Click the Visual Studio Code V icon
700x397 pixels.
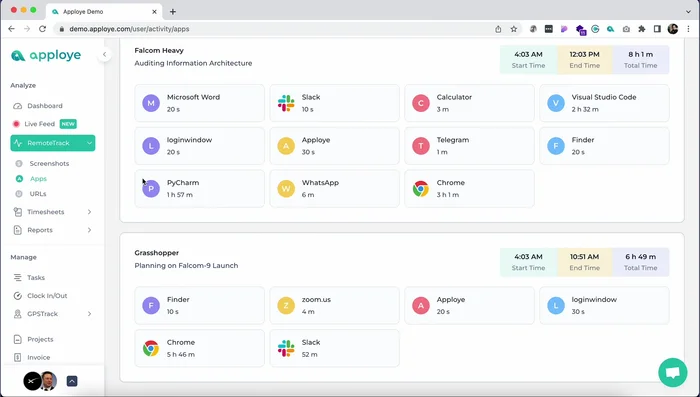point(556,103)
